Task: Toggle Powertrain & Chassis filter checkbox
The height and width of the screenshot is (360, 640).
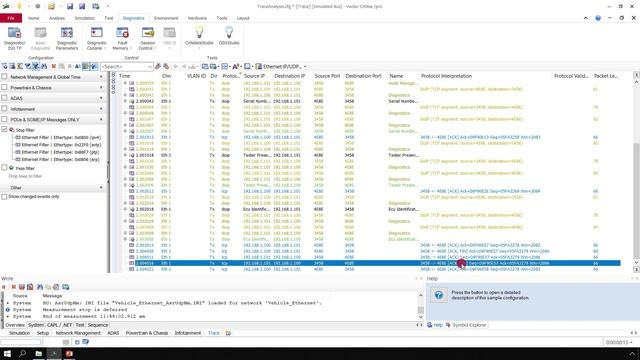Action: pyautogui.click(x=4, y=87)
